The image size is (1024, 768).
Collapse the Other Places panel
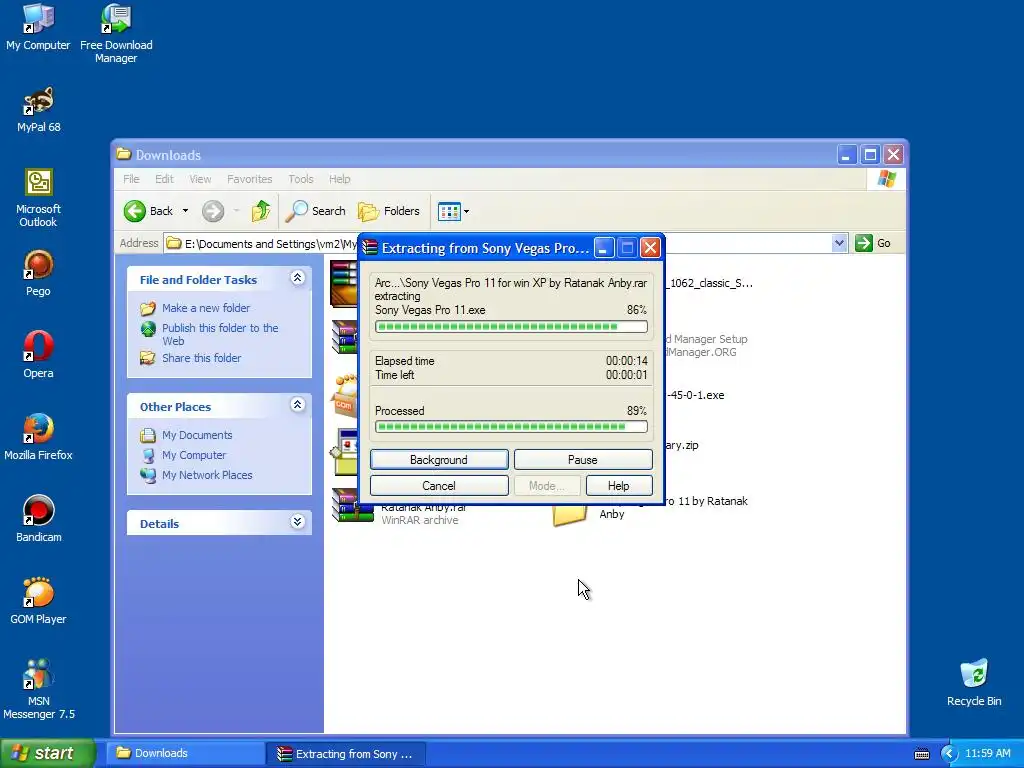(x=297, y=405)
